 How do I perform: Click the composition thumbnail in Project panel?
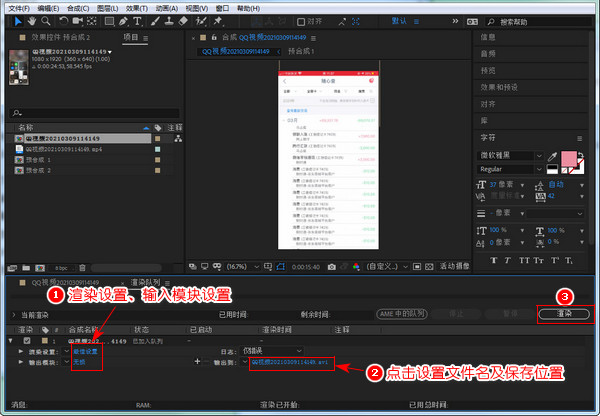(x=19, y=67)
